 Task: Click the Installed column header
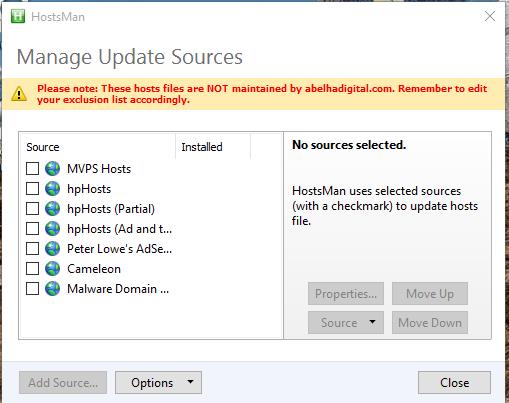[x=213, y=147]
